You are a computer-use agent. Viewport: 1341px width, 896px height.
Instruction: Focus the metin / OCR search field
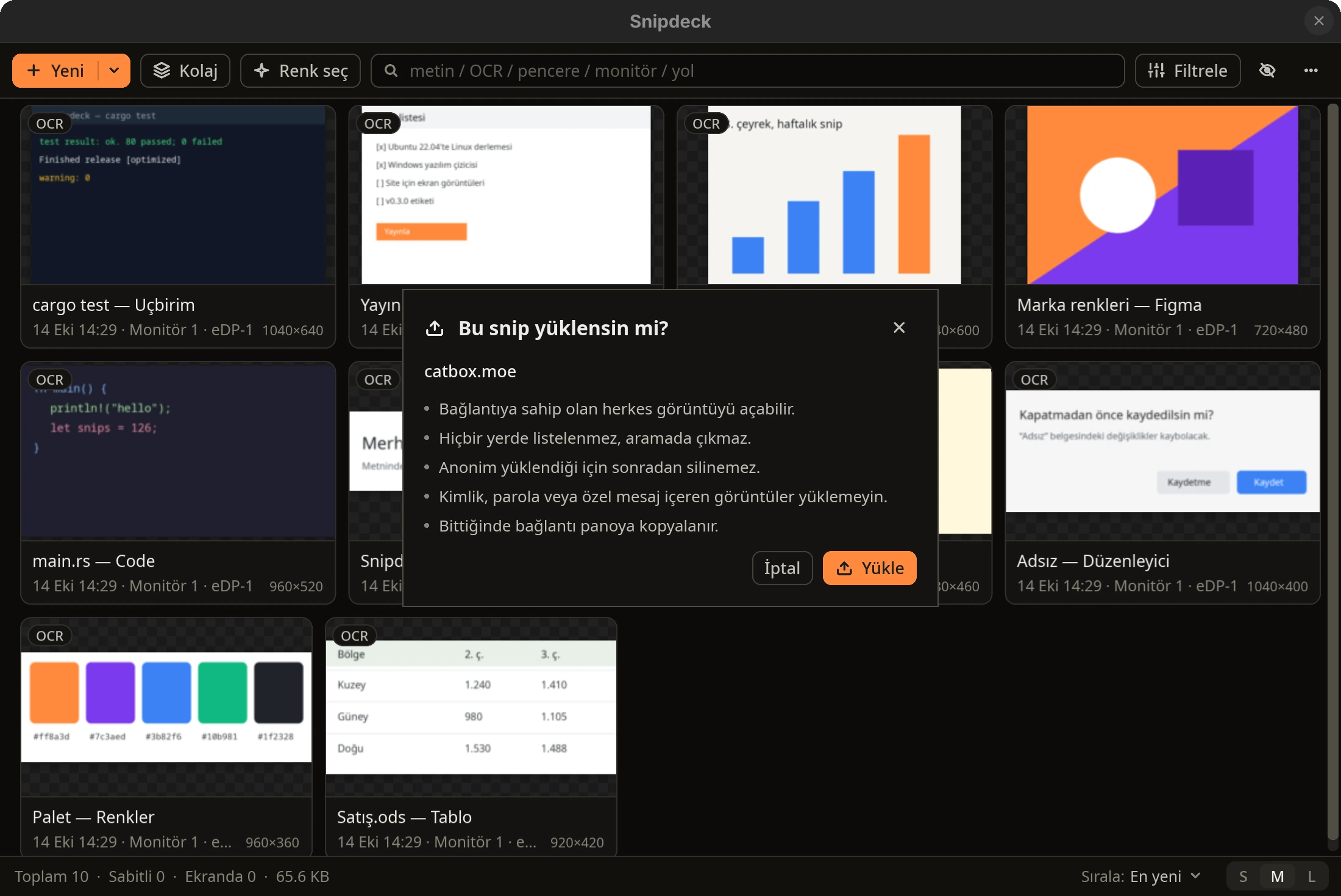(747, 71)
